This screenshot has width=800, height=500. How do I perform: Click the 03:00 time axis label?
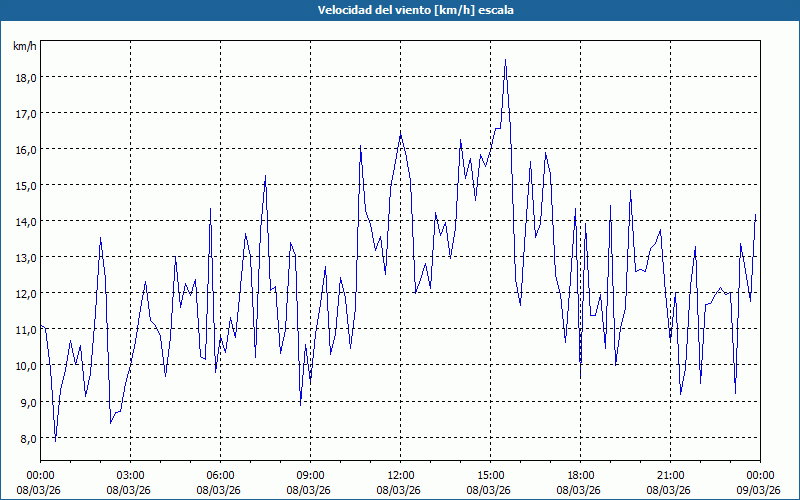tap(130, 475)
